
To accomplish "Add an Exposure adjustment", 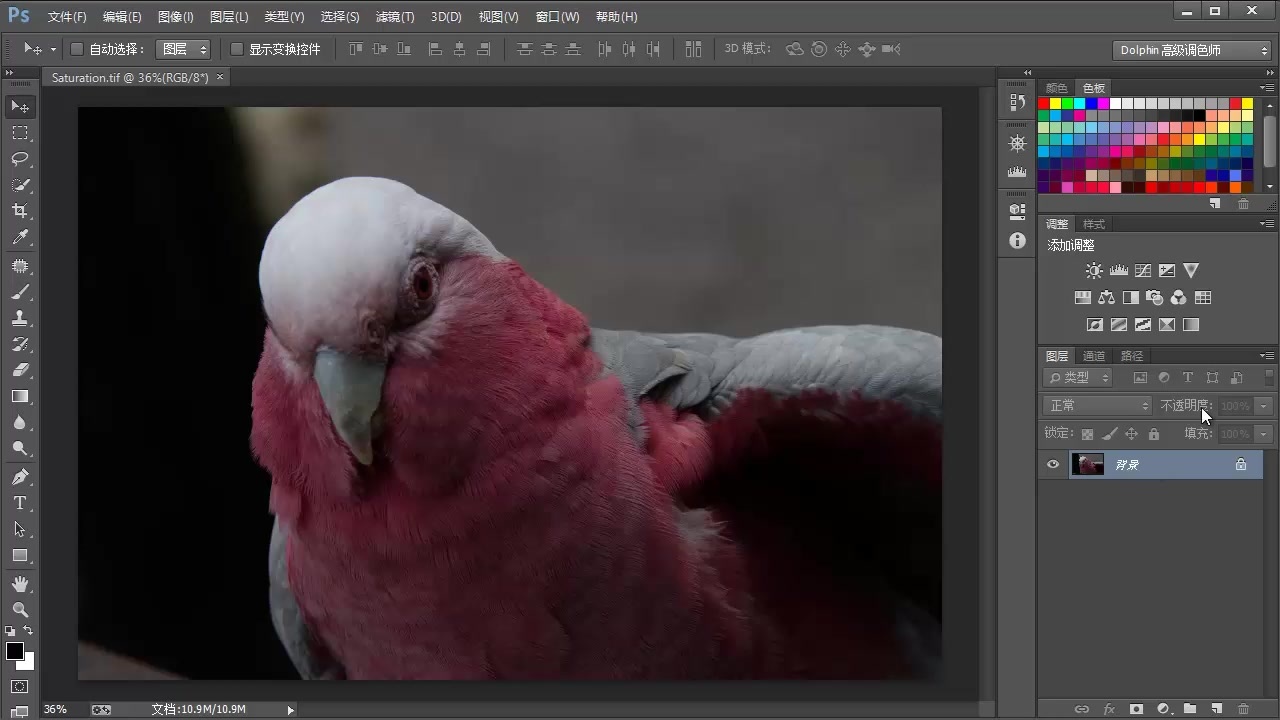I will 1166,271.
